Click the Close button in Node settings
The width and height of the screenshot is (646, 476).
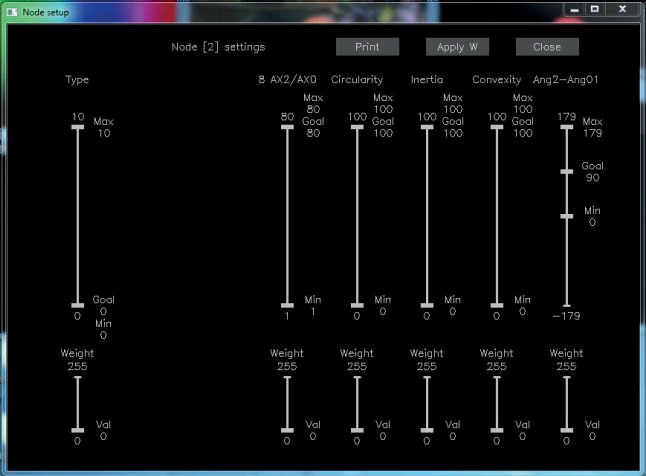click(547, 47)
